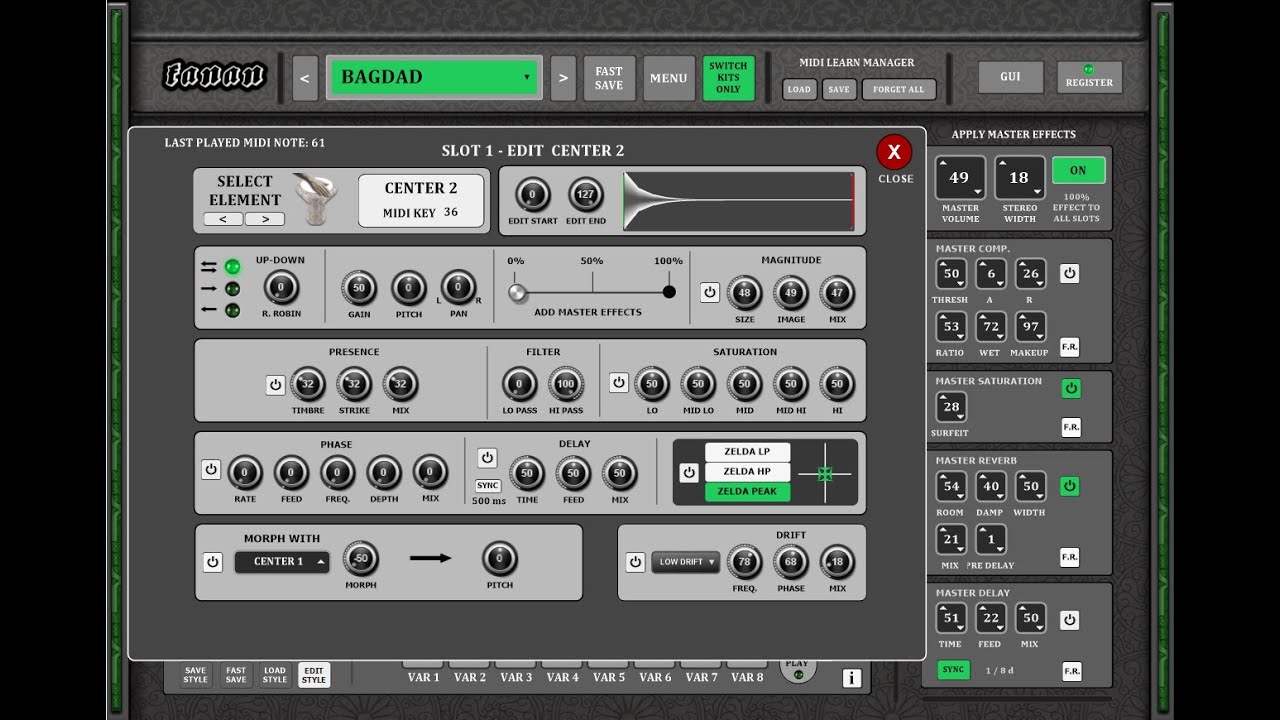Select ZELDA LP filter type
Viewport: 1280px width, 720px height.
(x=747, y=452)
